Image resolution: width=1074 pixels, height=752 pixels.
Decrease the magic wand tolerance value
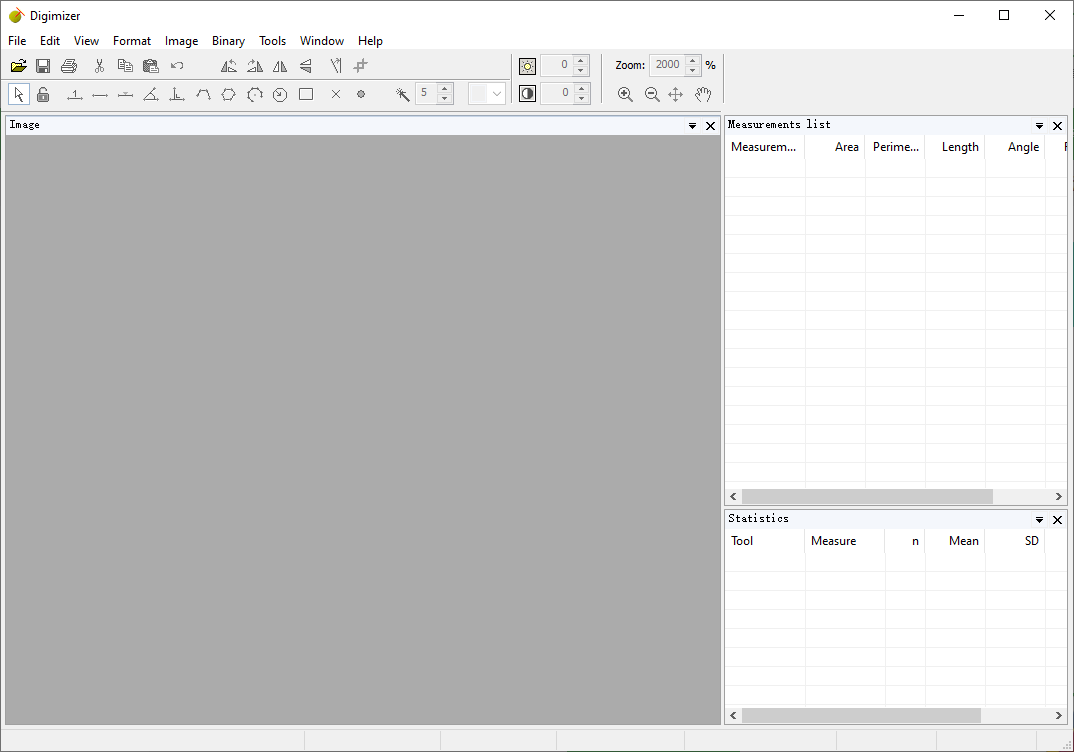click(445, 99)
